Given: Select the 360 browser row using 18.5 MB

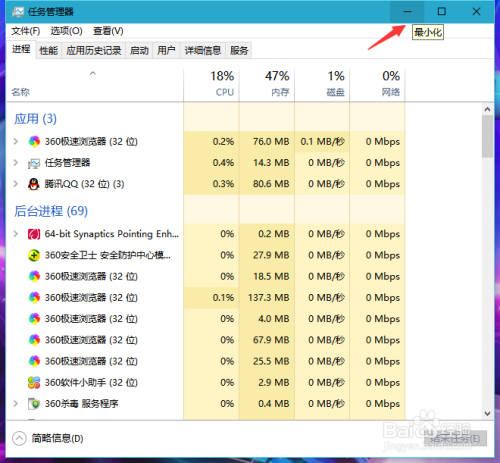Looking at the screenshot, I should point(206,276).
